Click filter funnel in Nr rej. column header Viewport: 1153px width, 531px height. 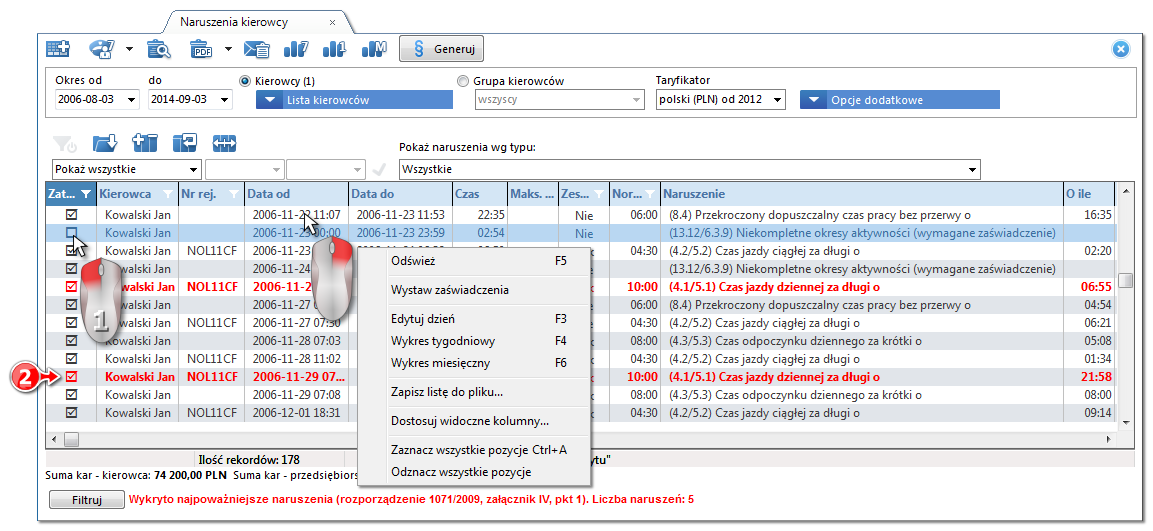(234, 194)
